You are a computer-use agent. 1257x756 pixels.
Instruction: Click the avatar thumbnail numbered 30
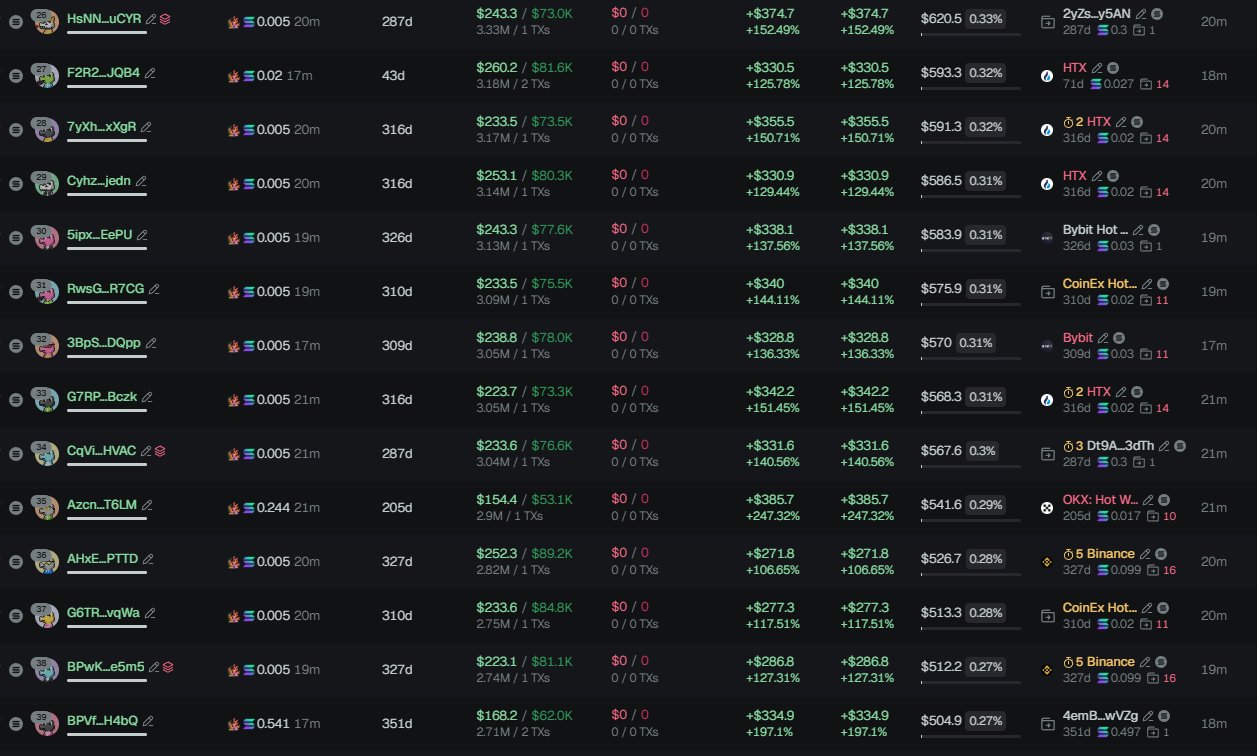tap(45, 236)
